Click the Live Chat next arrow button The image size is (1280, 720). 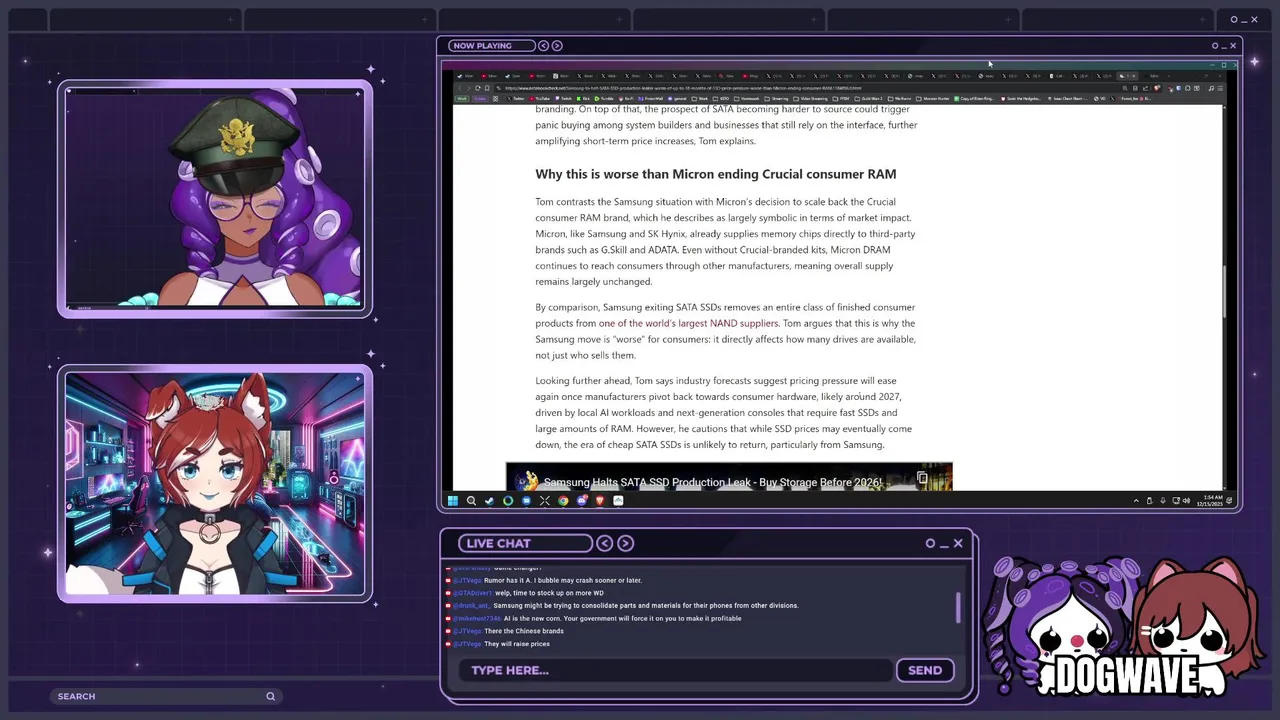(626, 543)
